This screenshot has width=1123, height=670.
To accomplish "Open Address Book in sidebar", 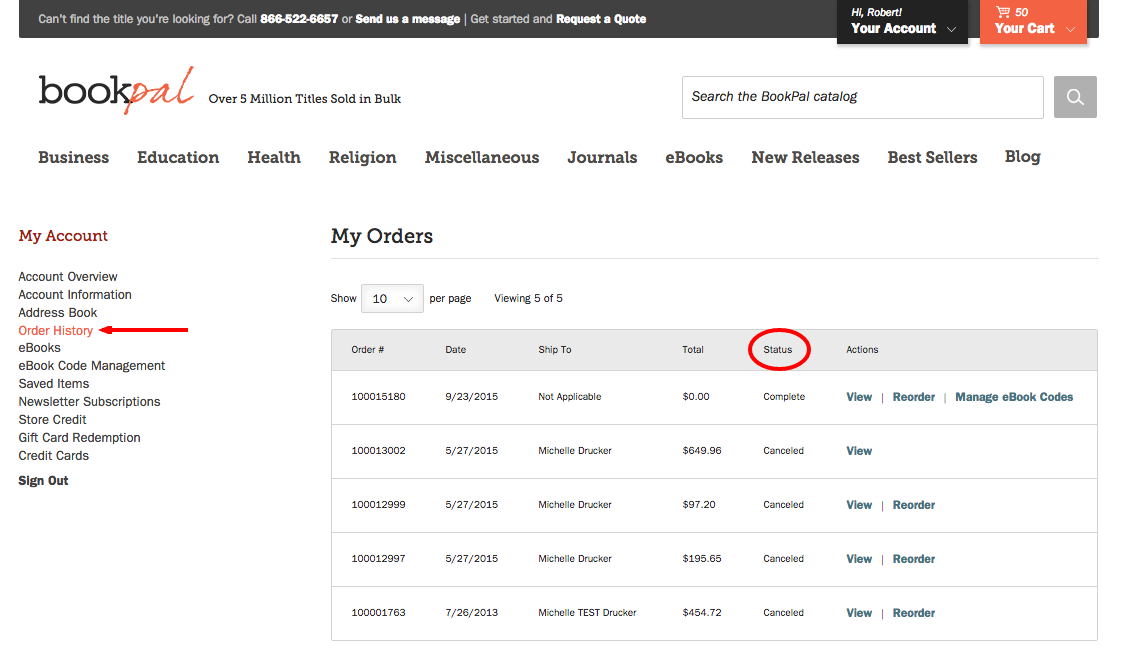I will point(58,312).
